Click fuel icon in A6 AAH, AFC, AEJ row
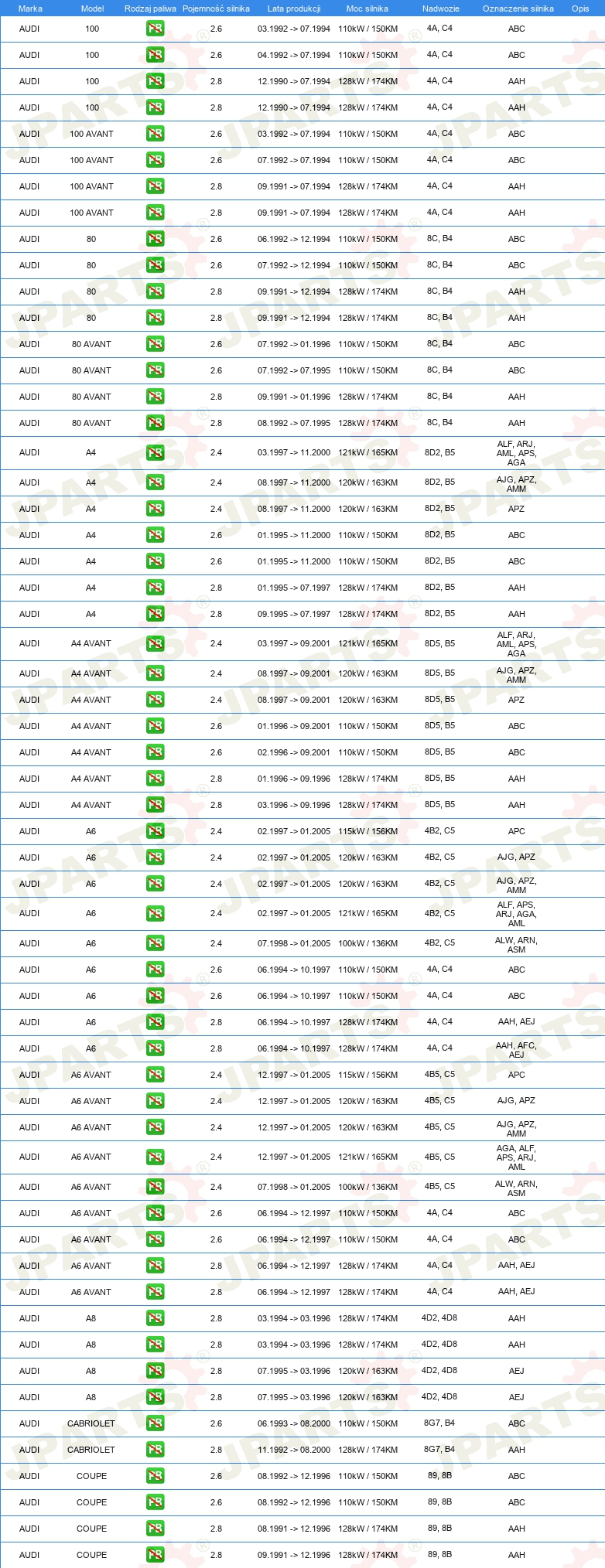This screenshot has width=605, height=1568. tap(155, 1048)
